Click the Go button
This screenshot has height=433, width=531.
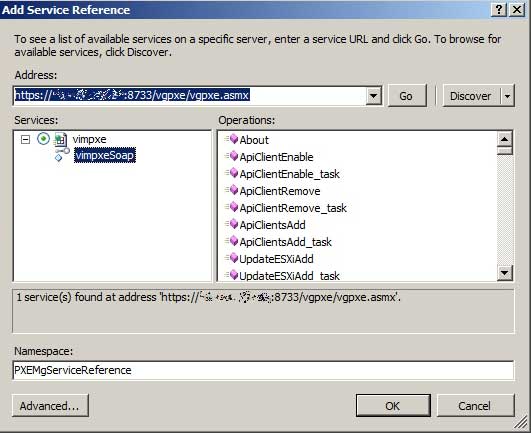coord(406,96)
